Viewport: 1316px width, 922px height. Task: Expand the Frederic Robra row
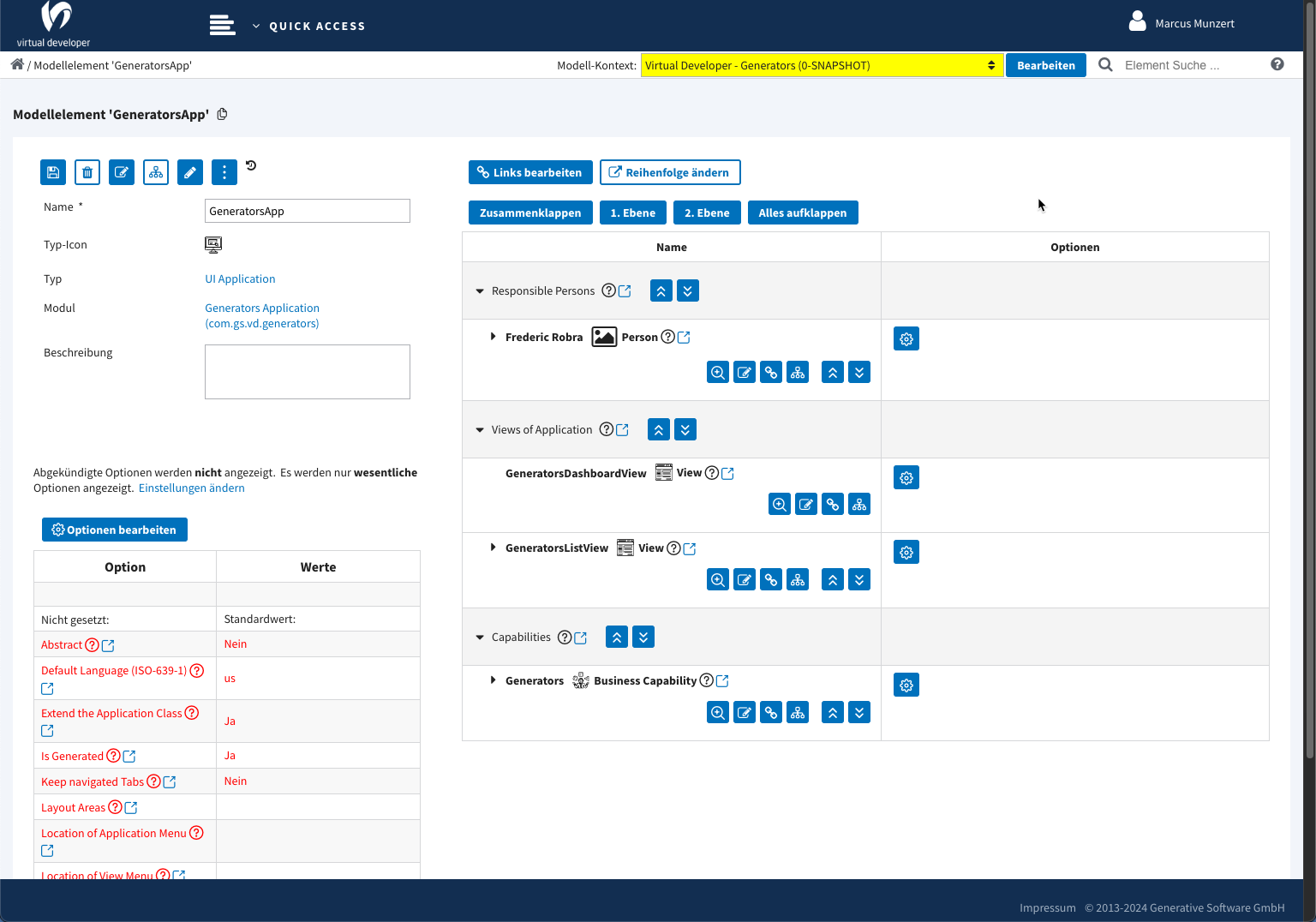point(493,337)
